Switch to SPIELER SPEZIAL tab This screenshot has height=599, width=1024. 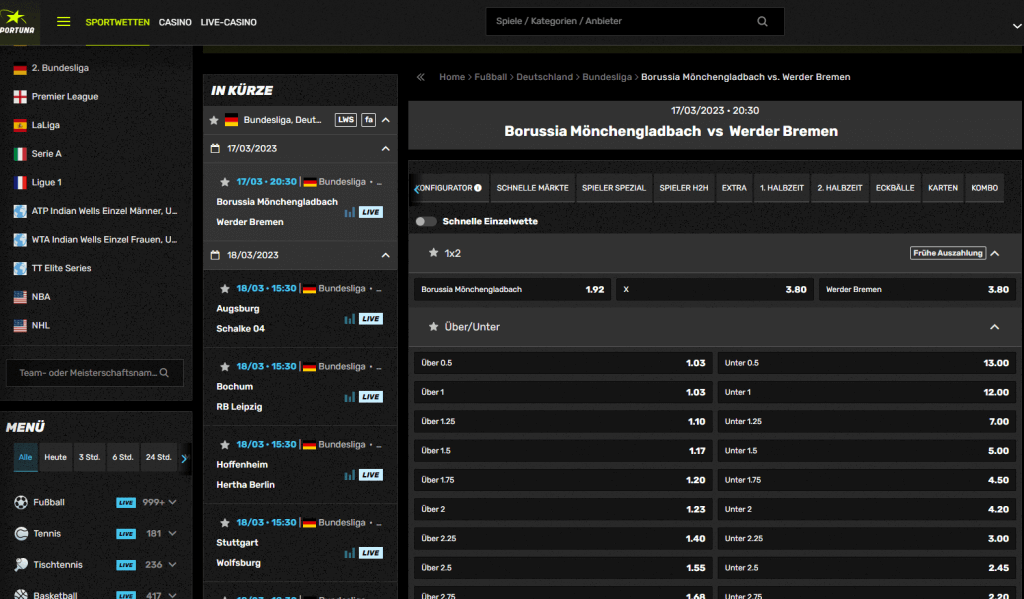point(614,188)
